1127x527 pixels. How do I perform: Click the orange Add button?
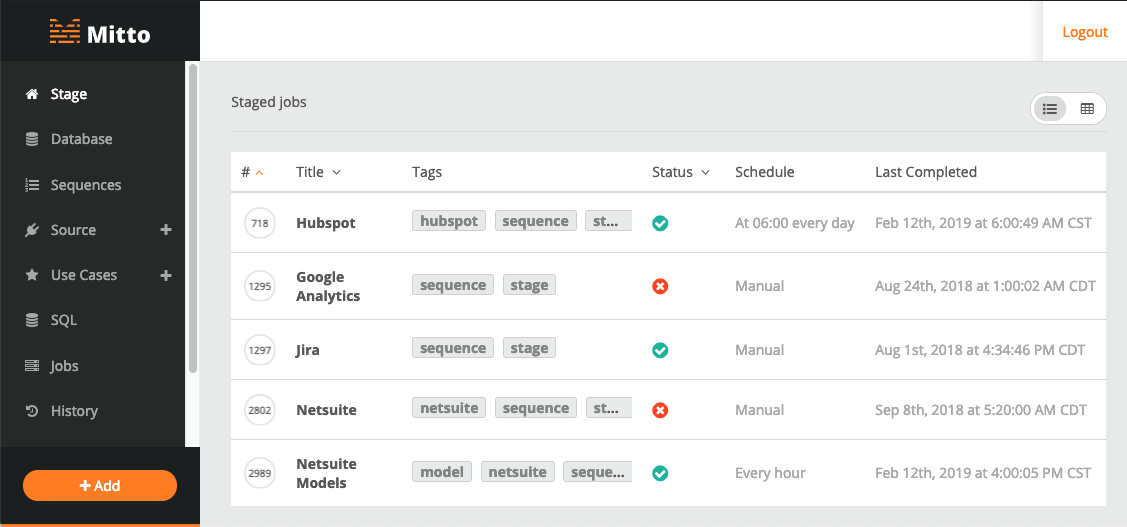[x=100, y=485]
